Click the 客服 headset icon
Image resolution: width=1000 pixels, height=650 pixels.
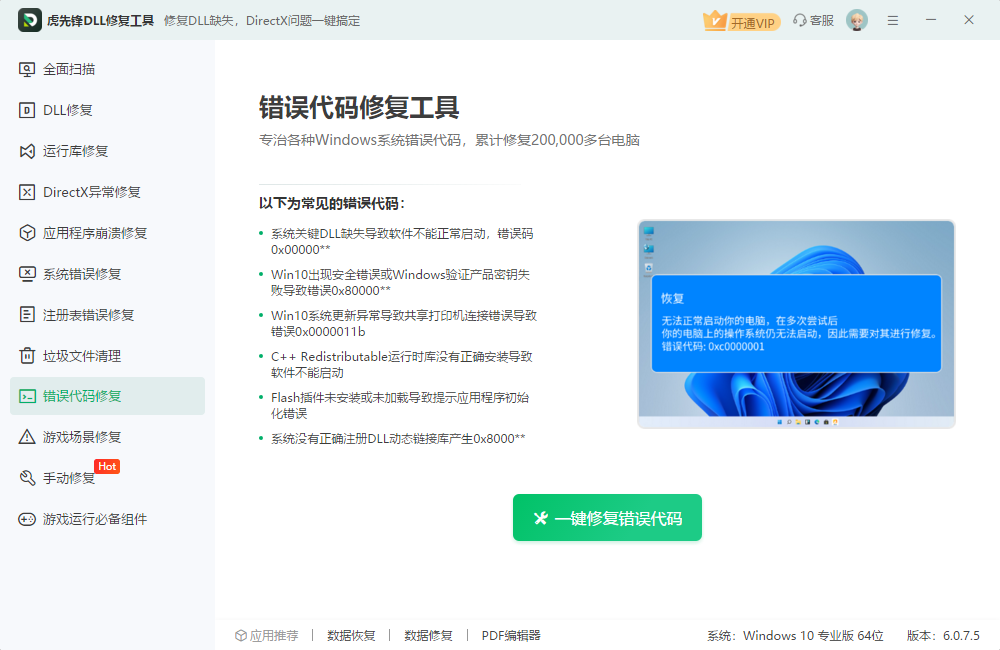(799, 20)
